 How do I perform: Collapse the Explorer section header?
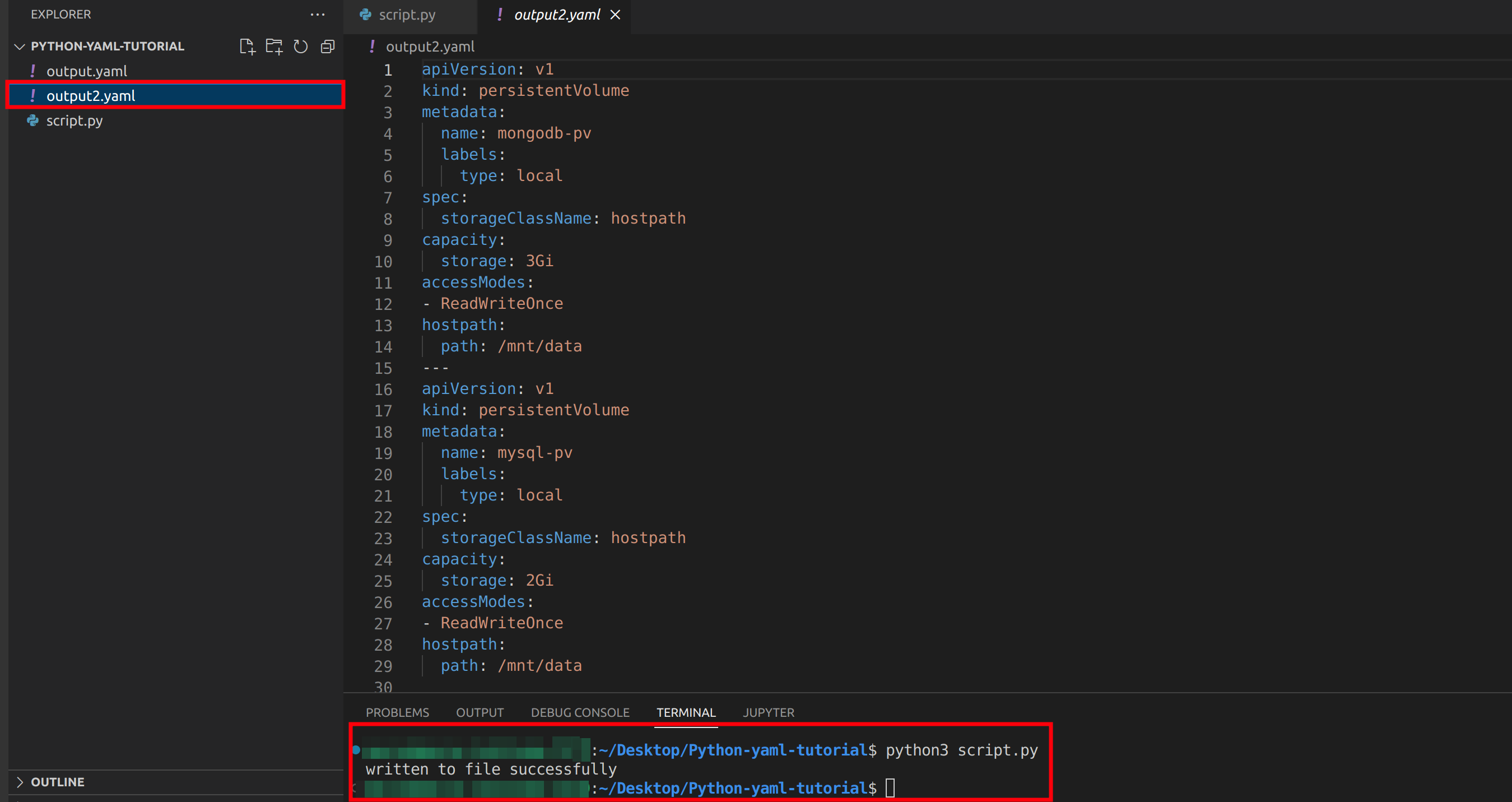pos(61,14)
